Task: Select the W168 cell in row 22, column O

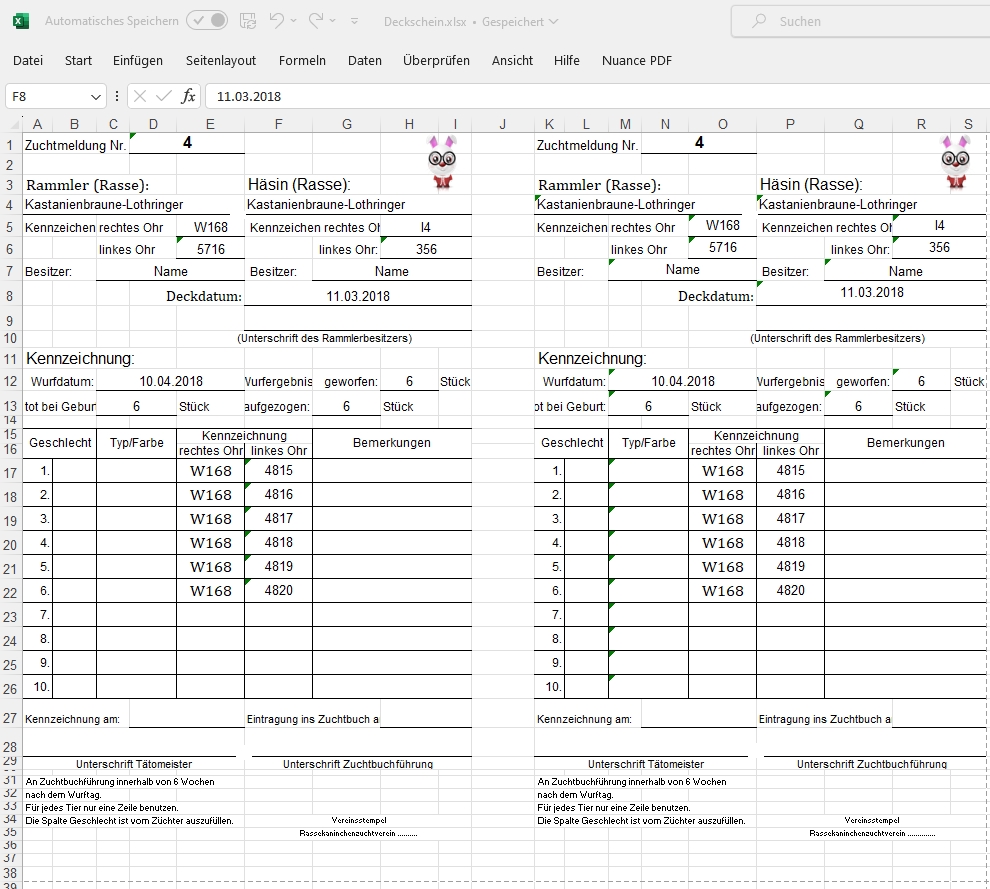Action: click(723, 591)
